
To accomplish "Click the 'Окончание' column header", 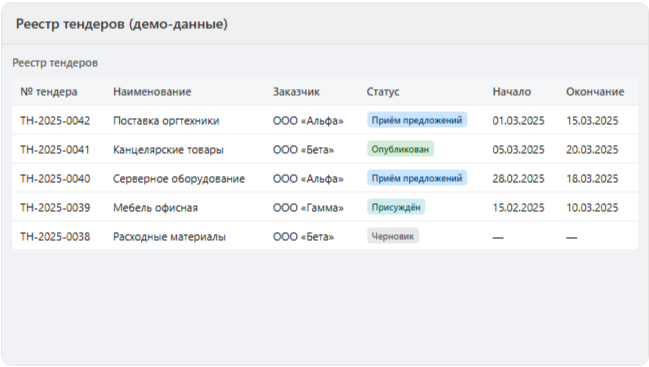I will (x=595, y=92).
